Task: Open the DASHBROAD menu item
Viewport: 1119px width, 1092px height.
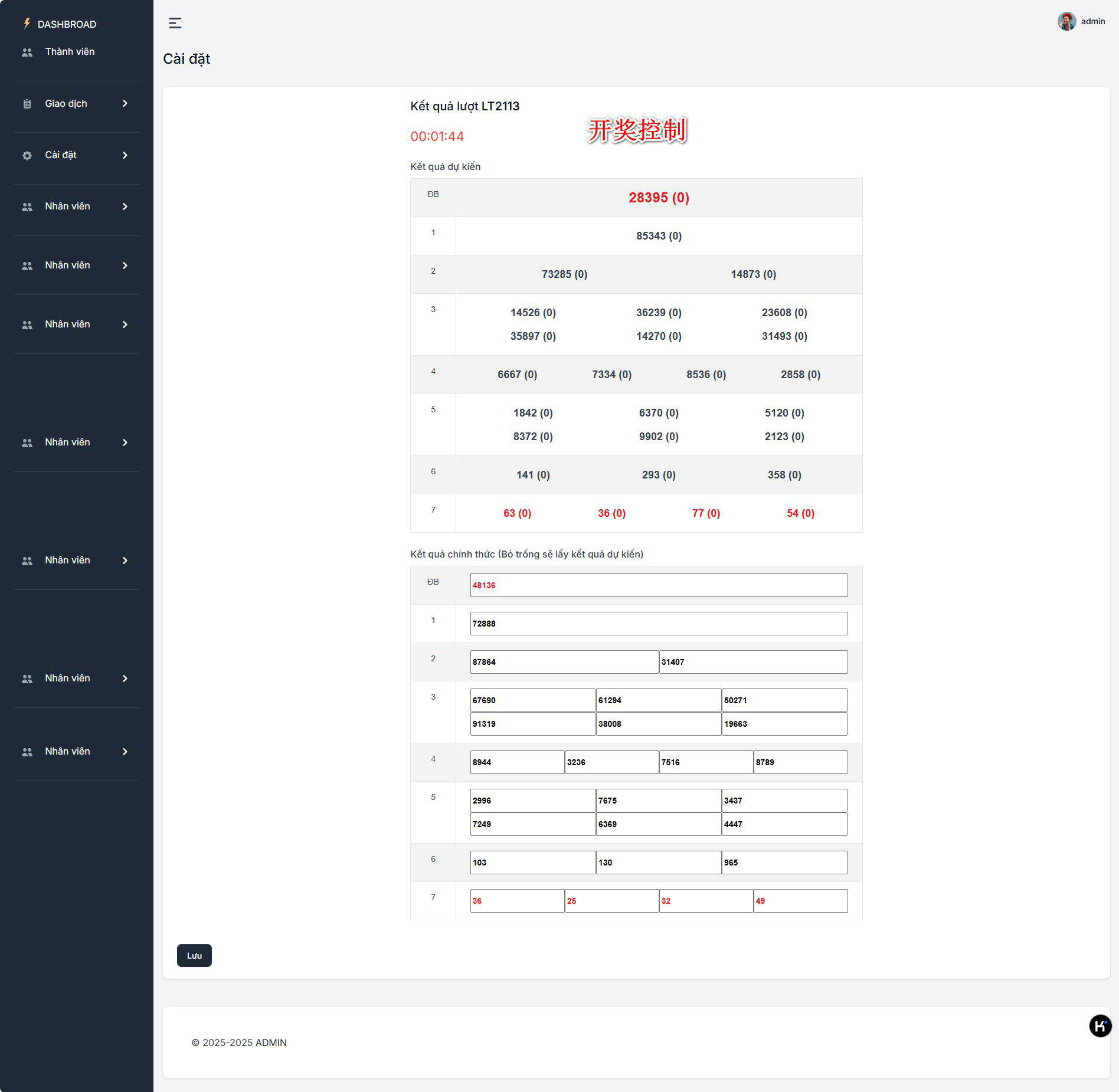Action: [x=67, y=24]
